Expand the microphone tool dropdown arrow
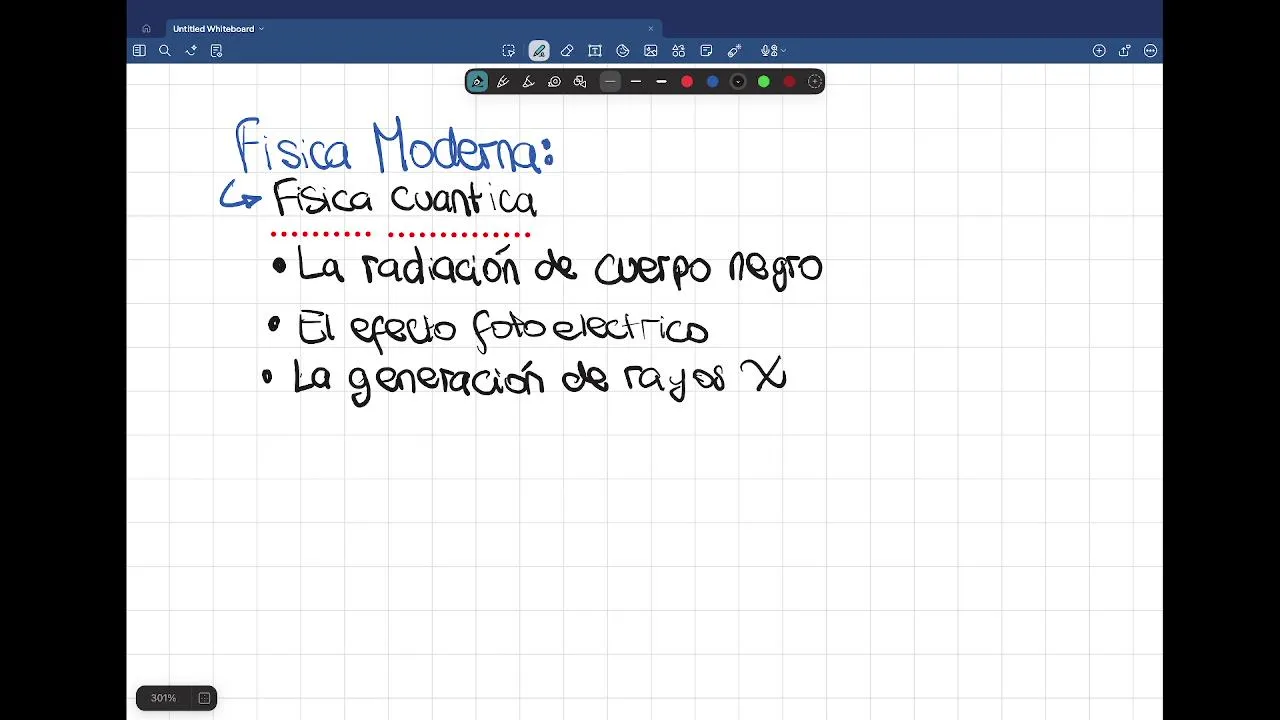The width and height of the screenshot is (1280, 720). [783, 51]
